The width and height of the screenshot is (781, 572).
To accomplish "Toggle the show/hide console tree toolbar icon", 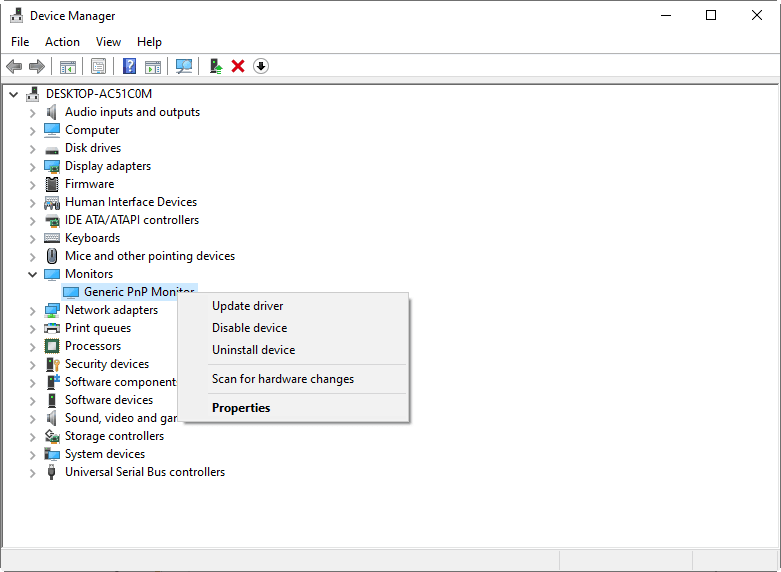I will coord(68,66).
